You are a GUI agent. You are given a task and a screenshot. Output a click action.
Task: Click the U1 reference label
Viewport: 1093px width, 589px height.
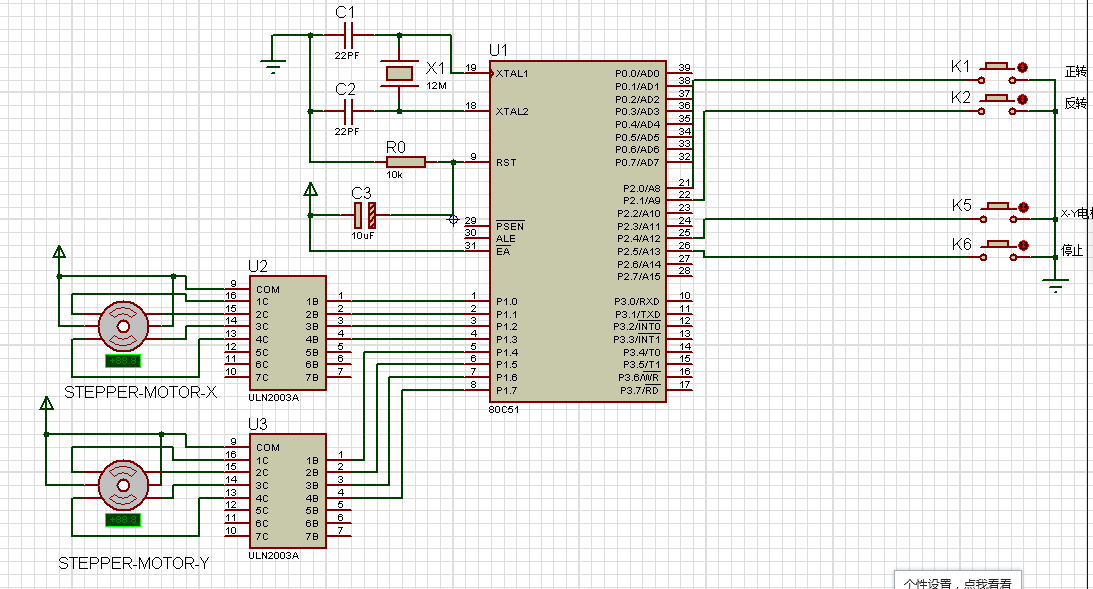click(498, 50)
